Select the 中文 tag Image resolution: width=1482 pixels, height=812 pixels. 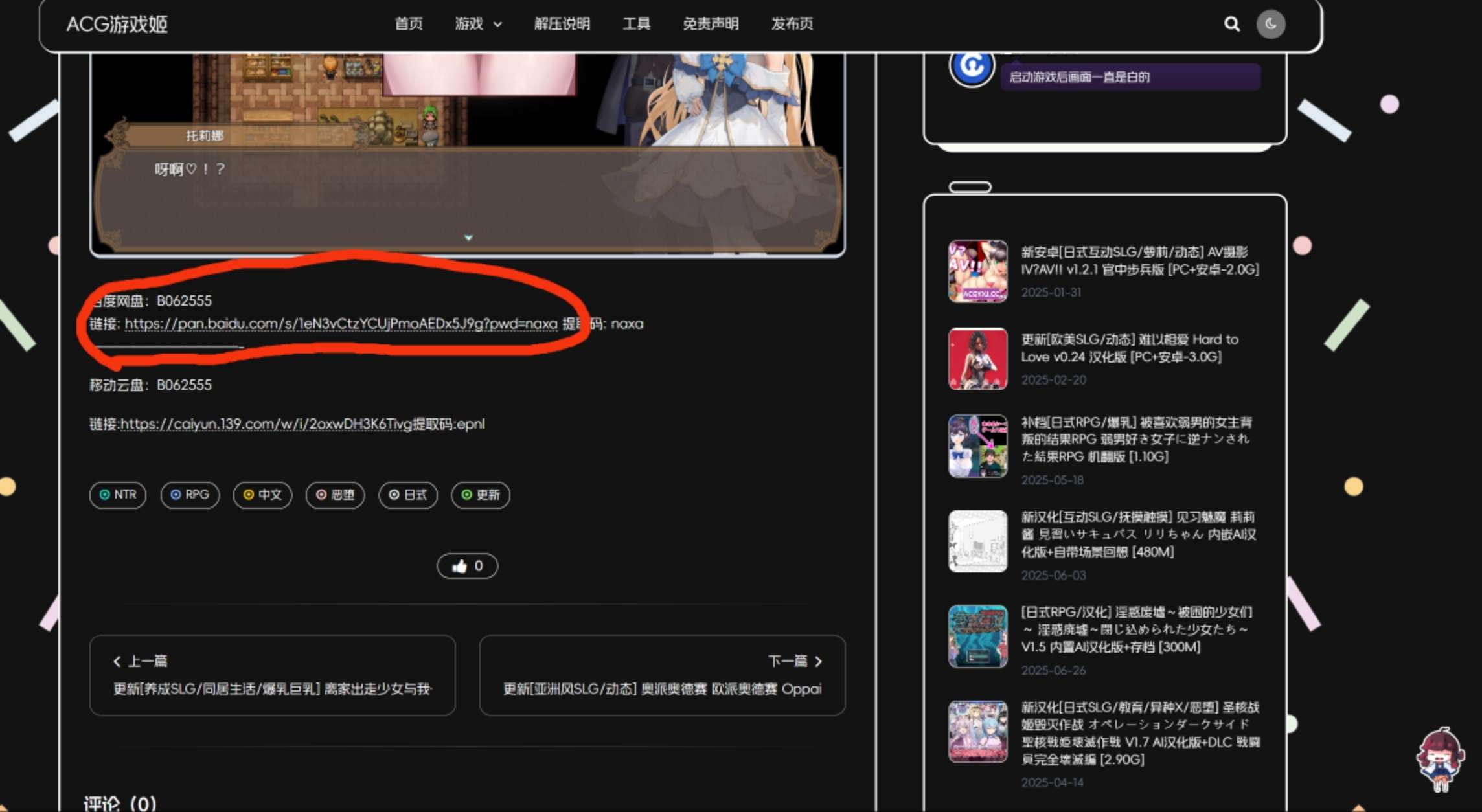pos(262,495)
